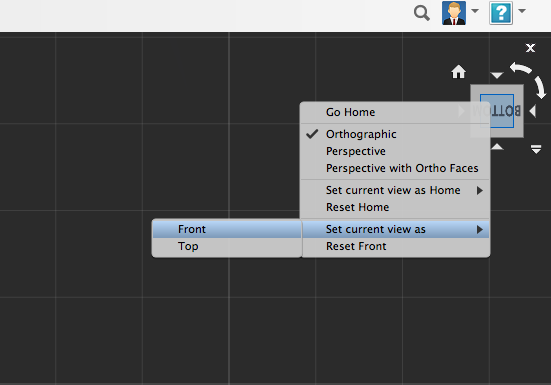
Task: Click the ViewCube top triangle arrow
Action: tap(497, 75)
